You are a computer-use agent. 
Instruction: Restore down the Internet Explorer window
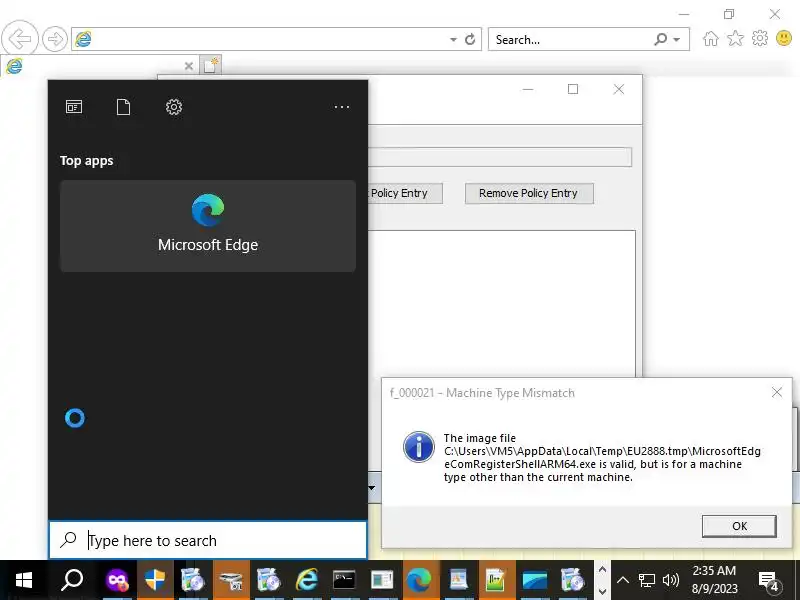point(729,14)
